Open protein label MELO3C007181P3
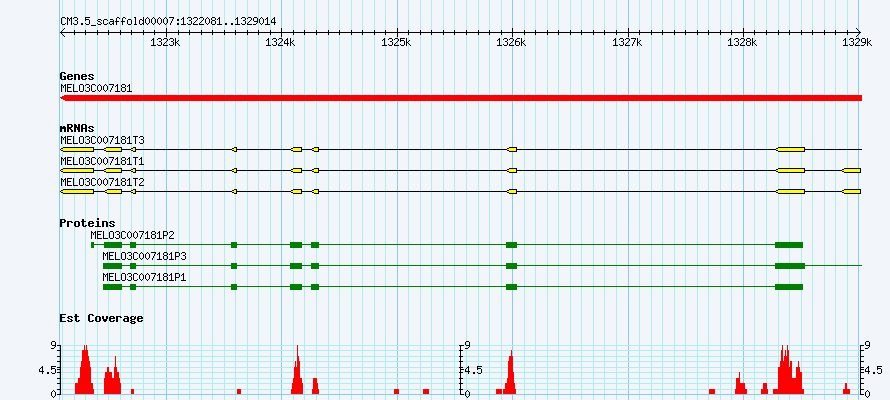The width and height of the screenshot is (890, 400). pyautogui.click(x=144, y=256)
